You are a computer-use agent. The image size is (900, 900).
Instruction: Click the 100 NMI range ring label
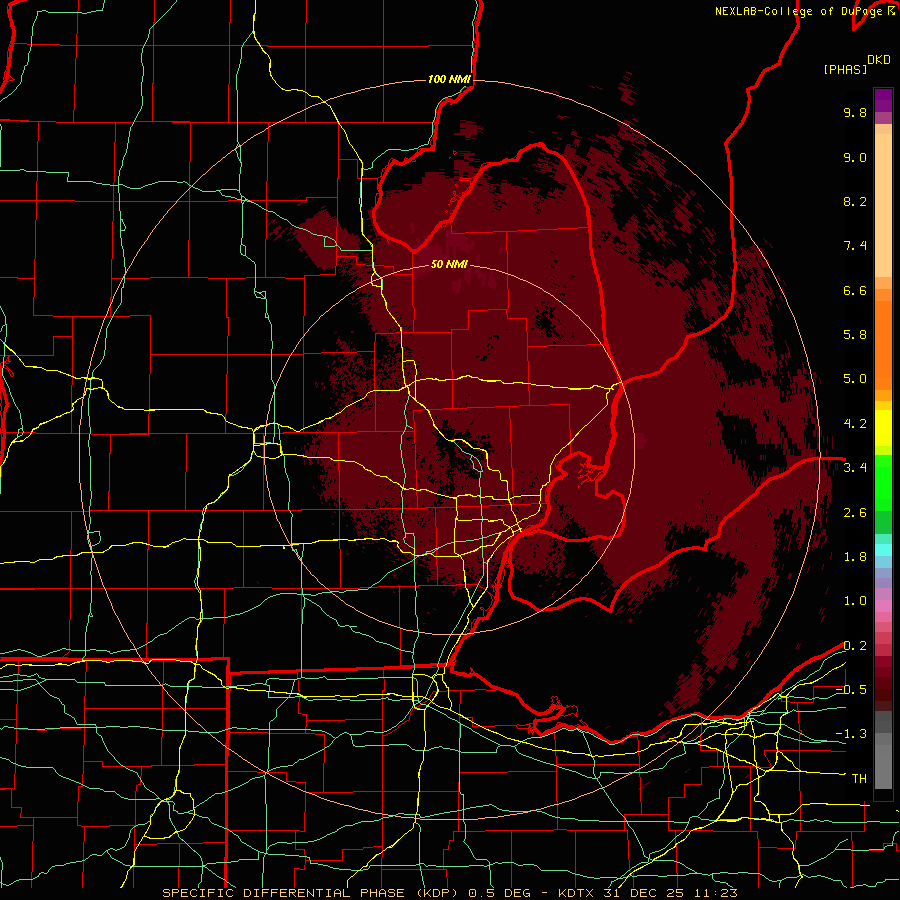tap(449, 79)
